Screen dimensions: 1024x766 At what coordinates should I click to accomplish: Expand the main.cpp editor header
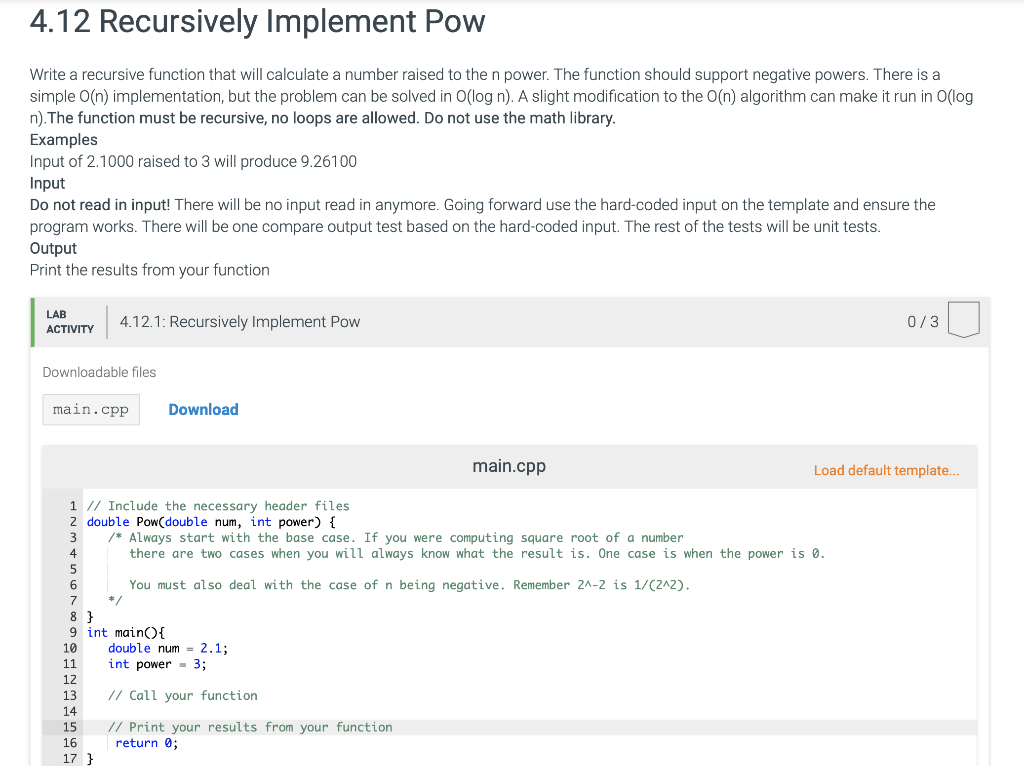[508, 465]
